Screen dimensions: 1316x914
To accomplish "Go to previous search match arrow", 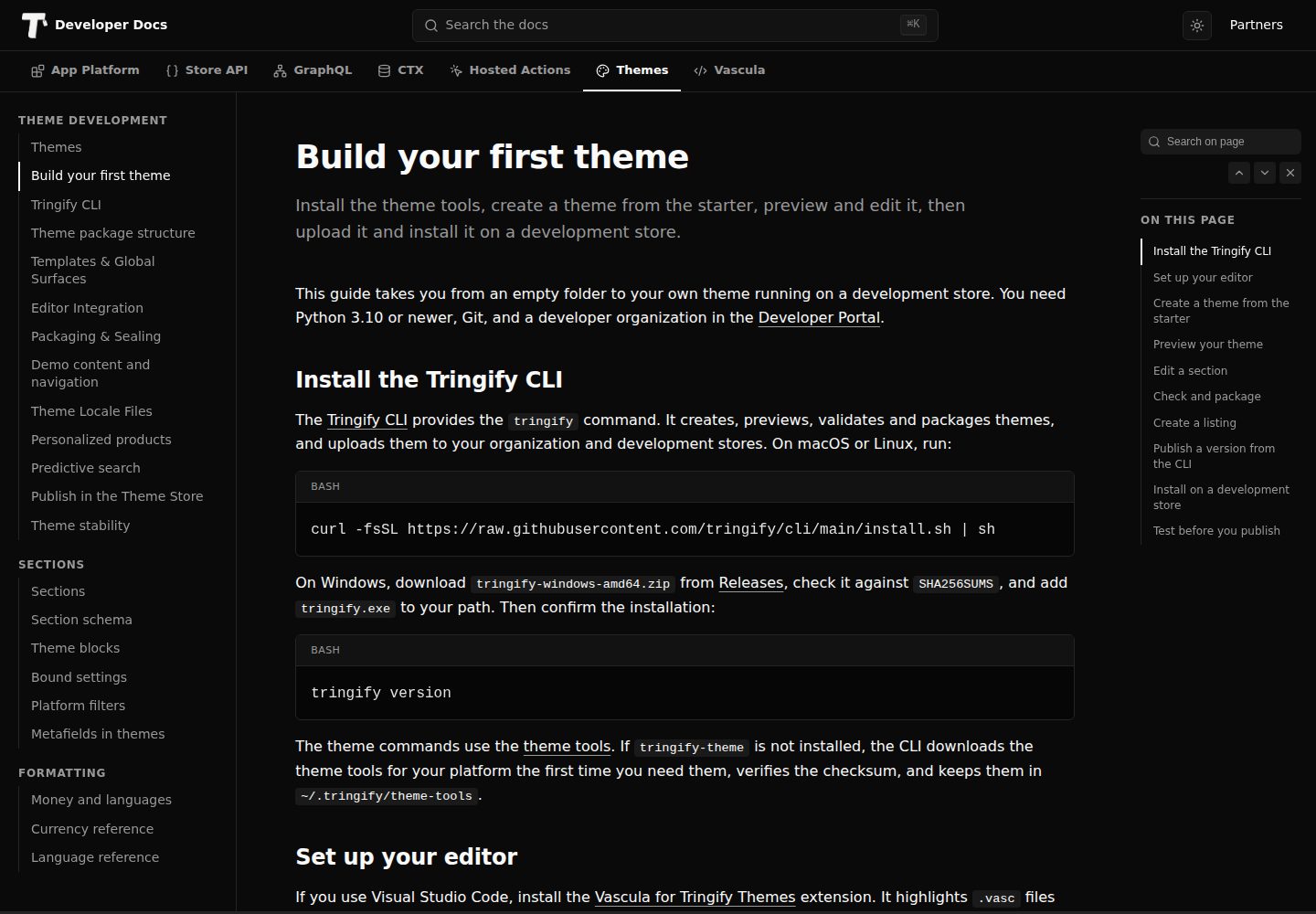I will coord(1239,173).
